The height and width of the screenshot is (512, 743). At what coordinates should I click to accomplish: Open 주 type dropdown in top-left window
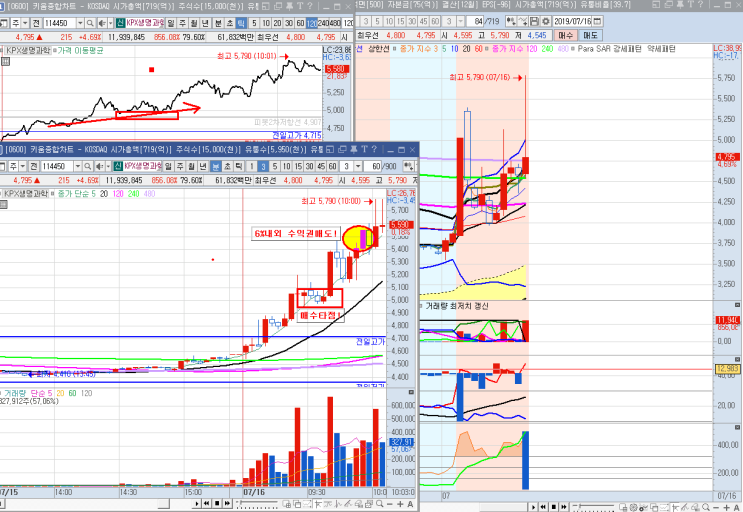[x=25, y=23]
